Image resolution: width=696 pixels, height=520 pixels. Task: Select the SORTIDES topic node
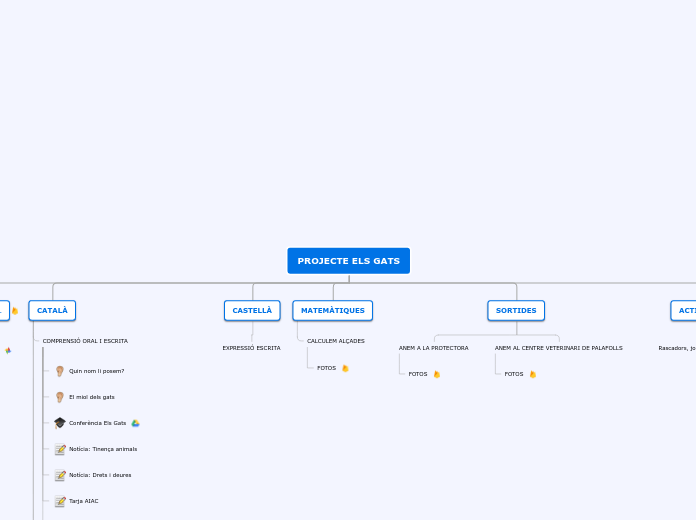tap(516, 311)
